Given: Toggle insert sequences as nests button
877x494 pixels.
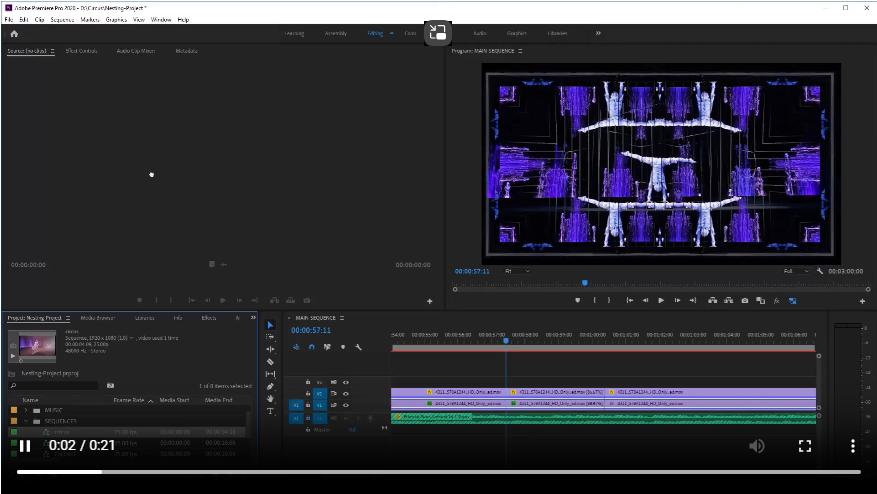Looking at the screenshot, I should click(296, 347).
